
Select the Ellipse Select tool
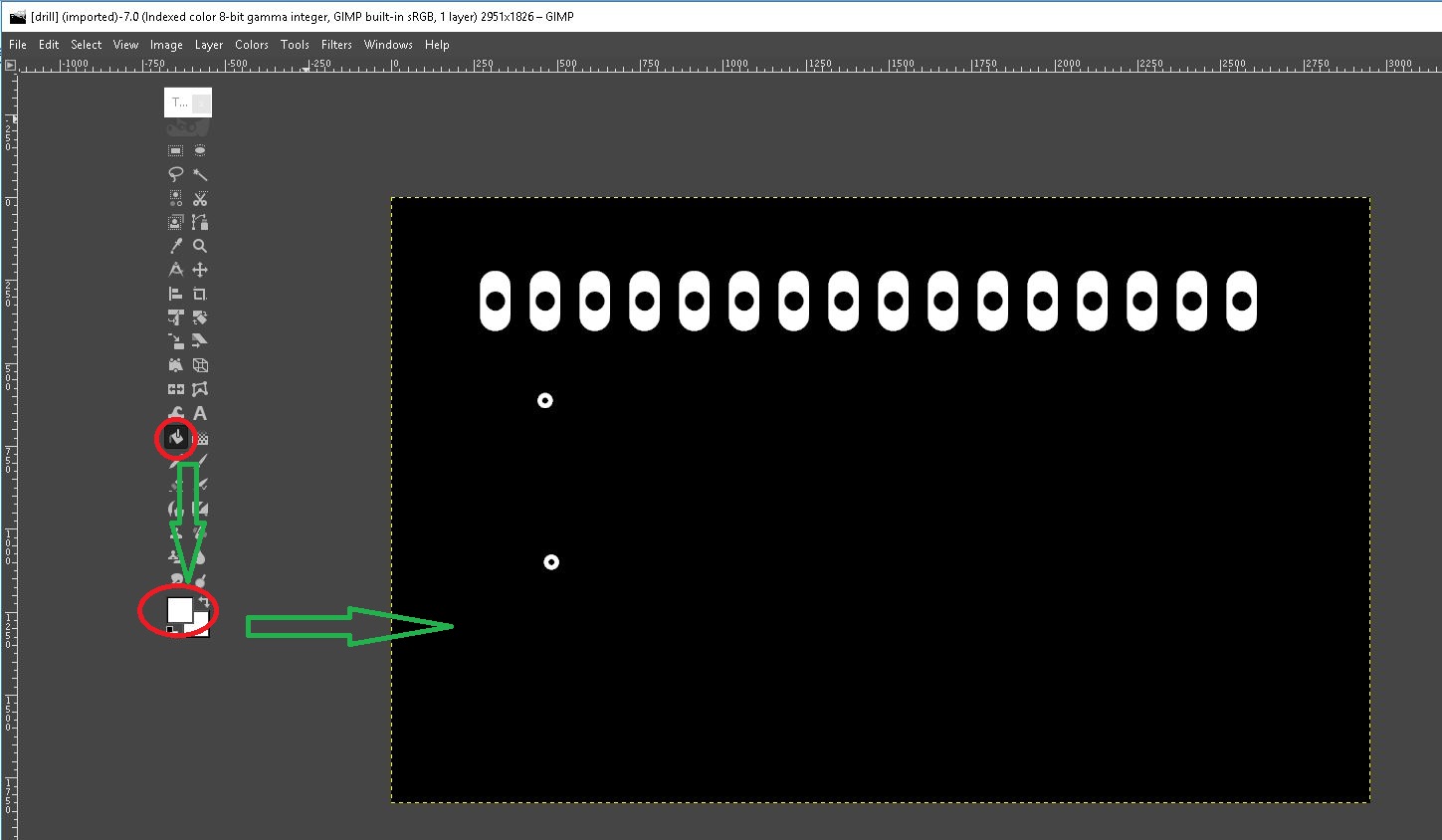click(200, 150)
